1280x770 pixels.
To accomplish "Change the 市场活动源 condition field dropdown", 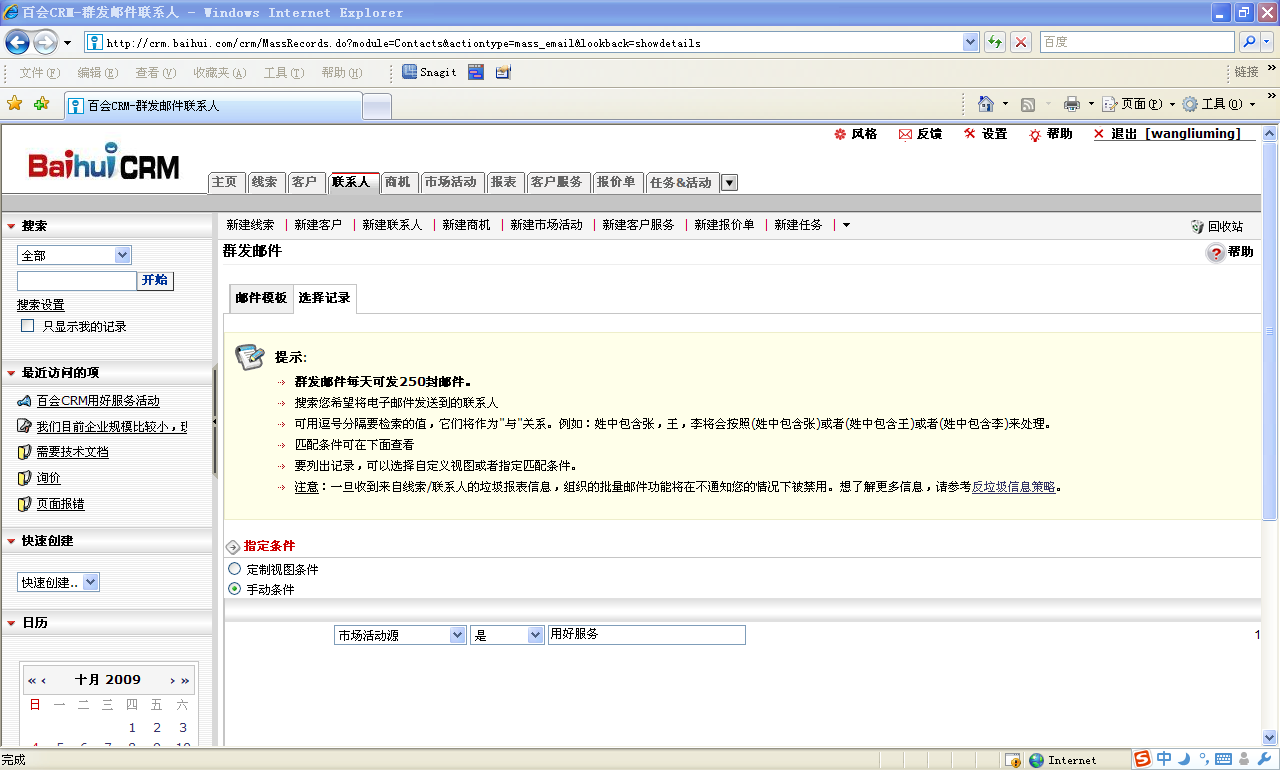I will [x=458, y=634].
